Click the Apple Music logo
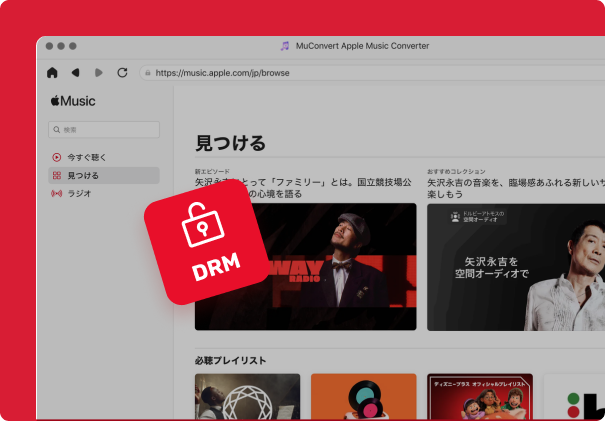Image resolution: width=605 pixels, height=421 pixels. [x=73, y=101]
